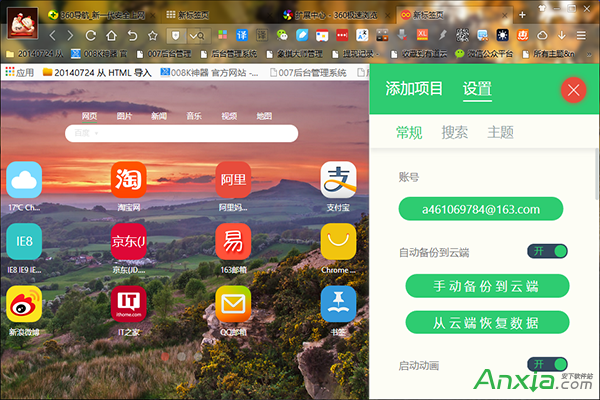600x400 pixels.
Task: Click 手动备份到云端 button
Action: pos(487,286)
